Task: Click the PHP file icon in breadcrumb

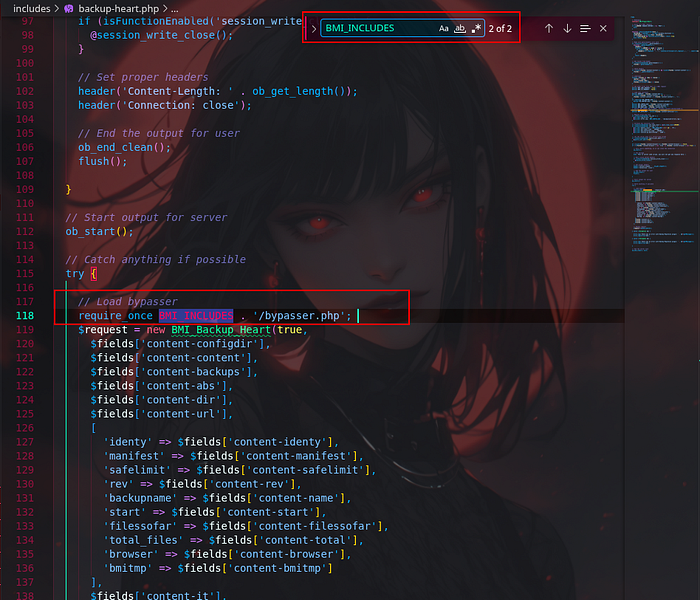Action: [x=69, y=8]
